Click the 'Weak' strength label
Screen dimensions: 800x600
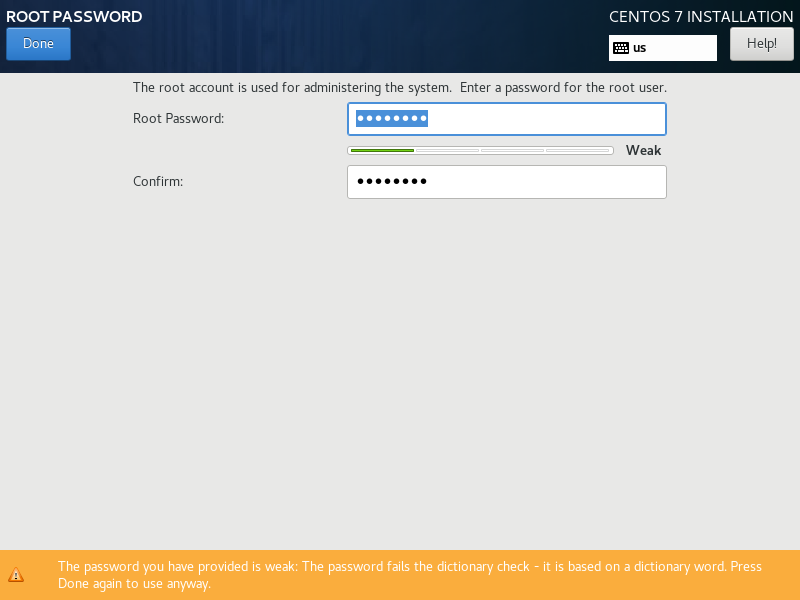coord(643,151)
